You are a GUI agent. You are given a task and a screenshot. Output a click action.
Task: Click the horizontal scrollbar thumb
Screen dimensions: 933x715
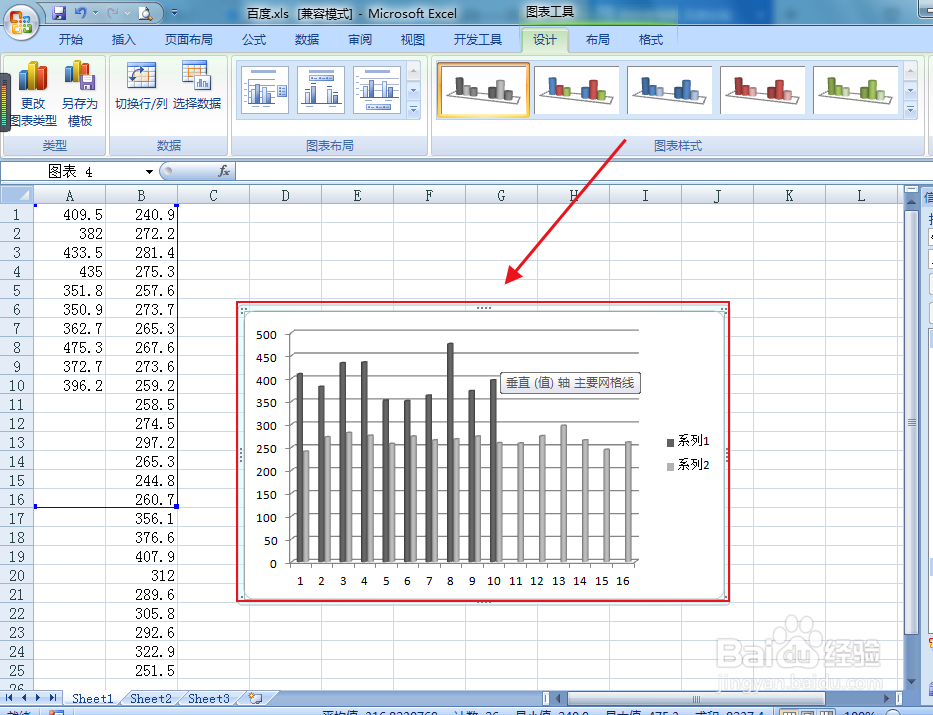pos(696,698)
